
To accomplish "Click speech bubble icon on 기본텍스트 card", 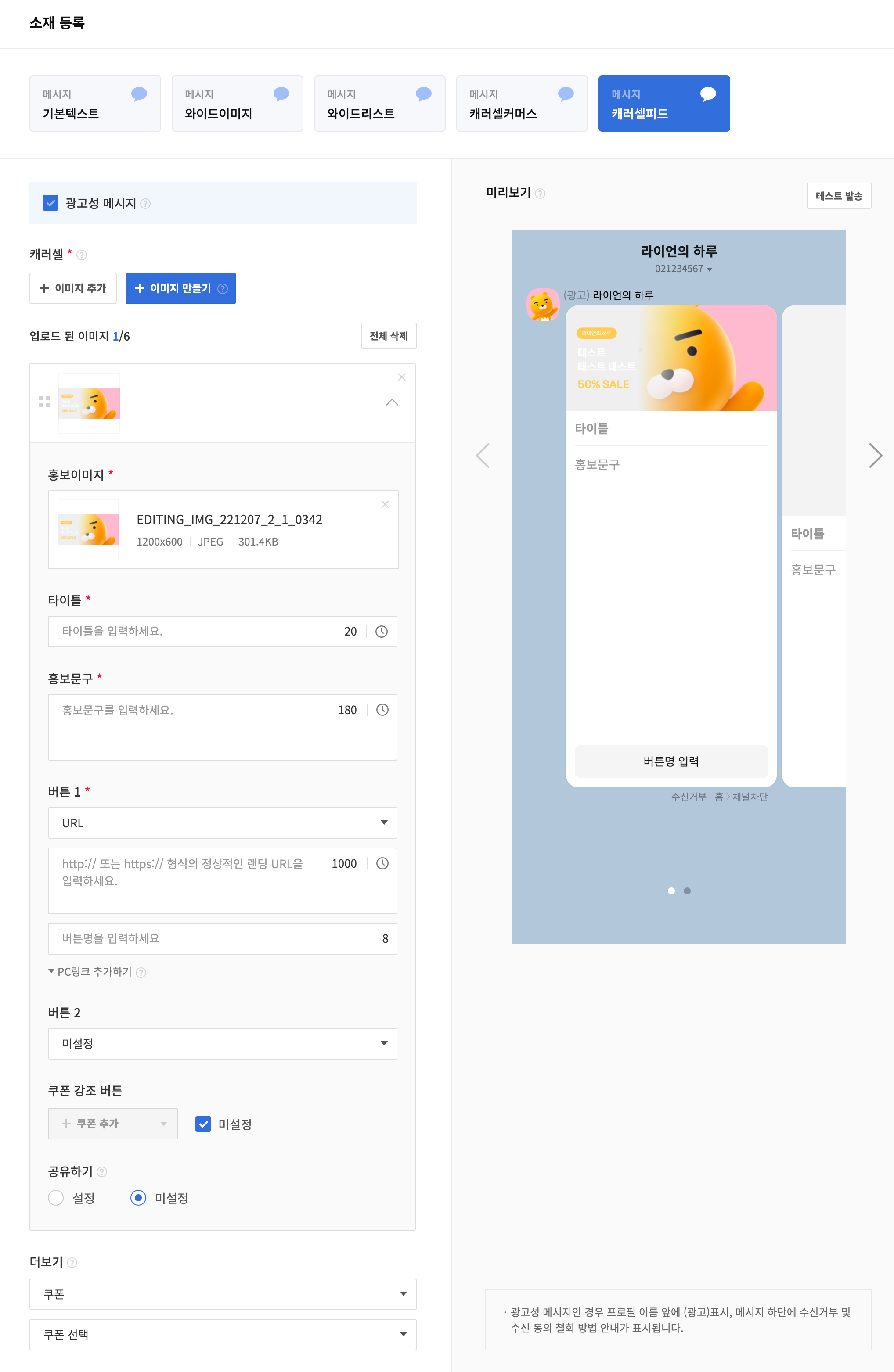I will (x=139, y=94).
